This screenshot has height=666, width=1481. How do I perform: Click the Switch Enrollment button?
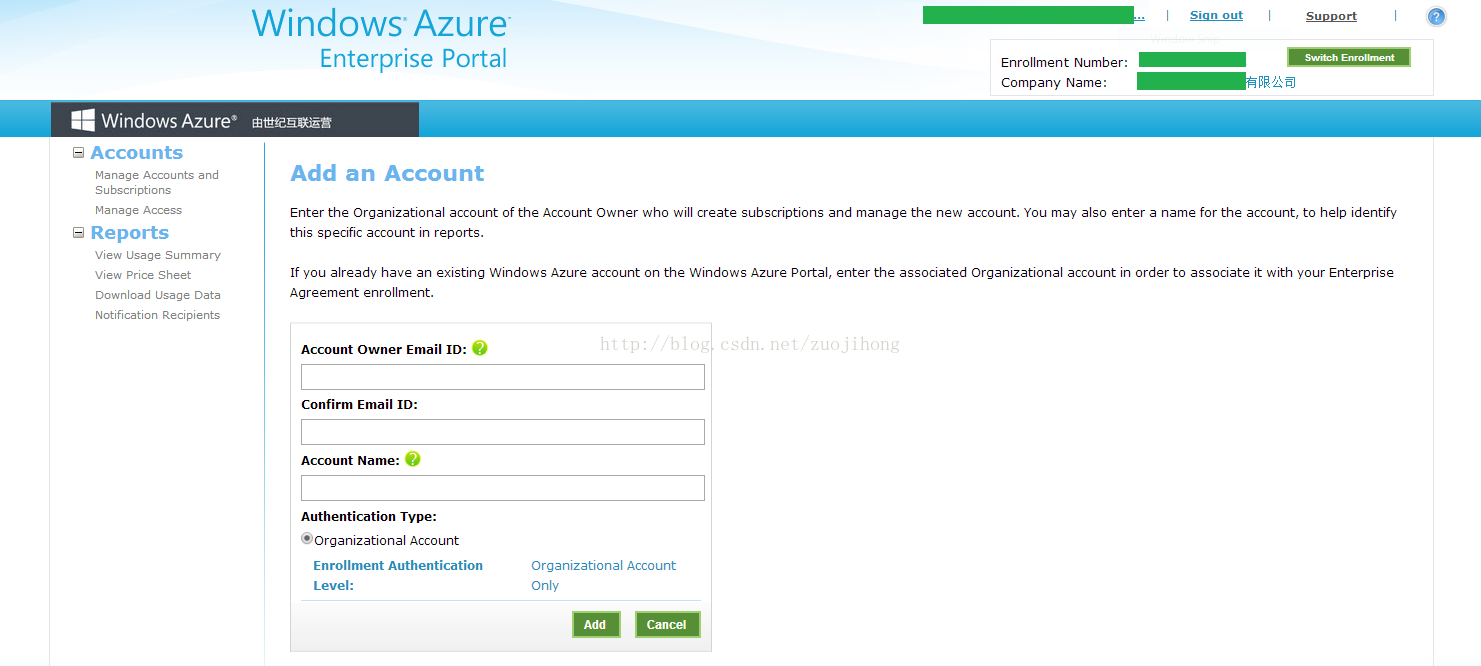point(1349,57)
